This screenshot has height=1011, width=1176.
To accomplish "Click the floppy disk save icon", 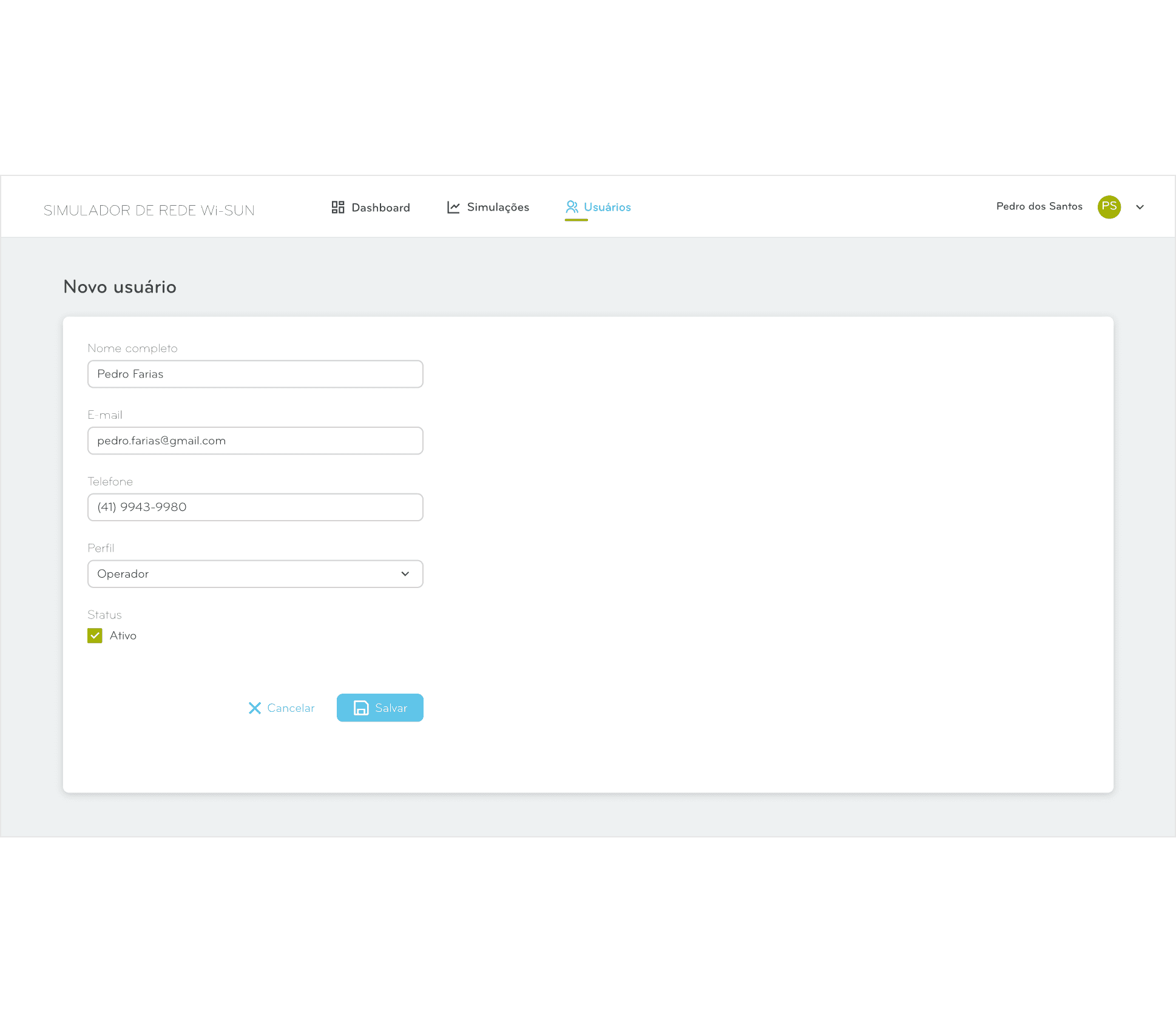I will [x=361, y=708].
